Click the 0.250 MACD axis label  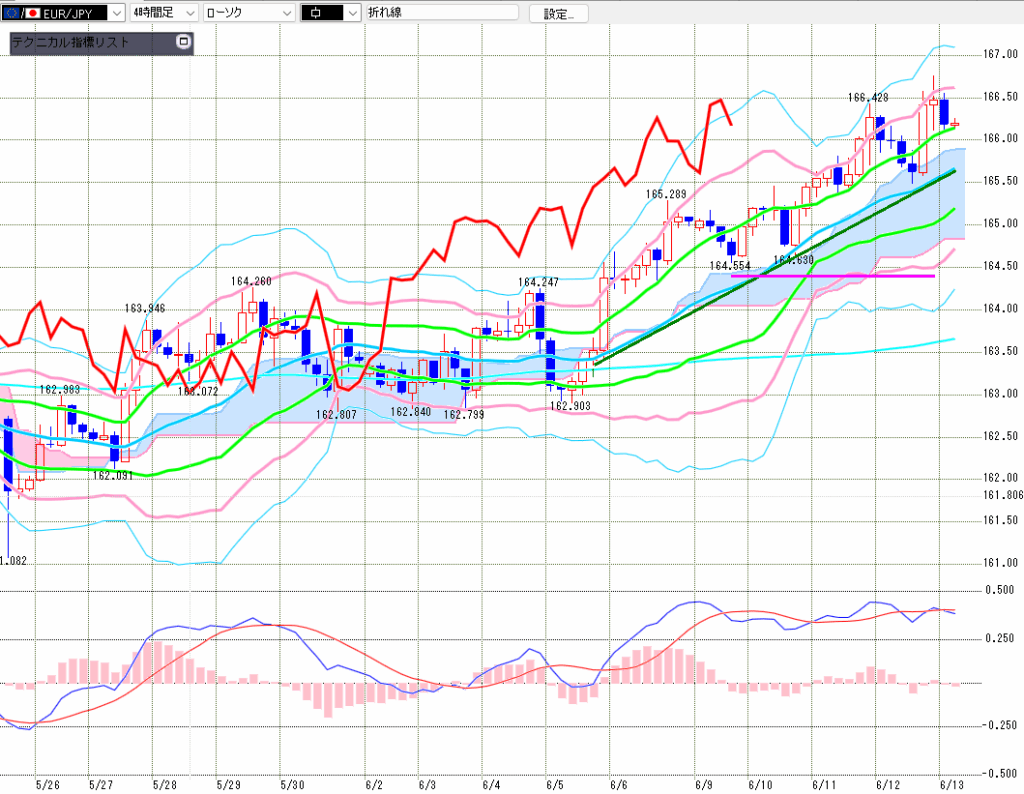click(1000, 638)
